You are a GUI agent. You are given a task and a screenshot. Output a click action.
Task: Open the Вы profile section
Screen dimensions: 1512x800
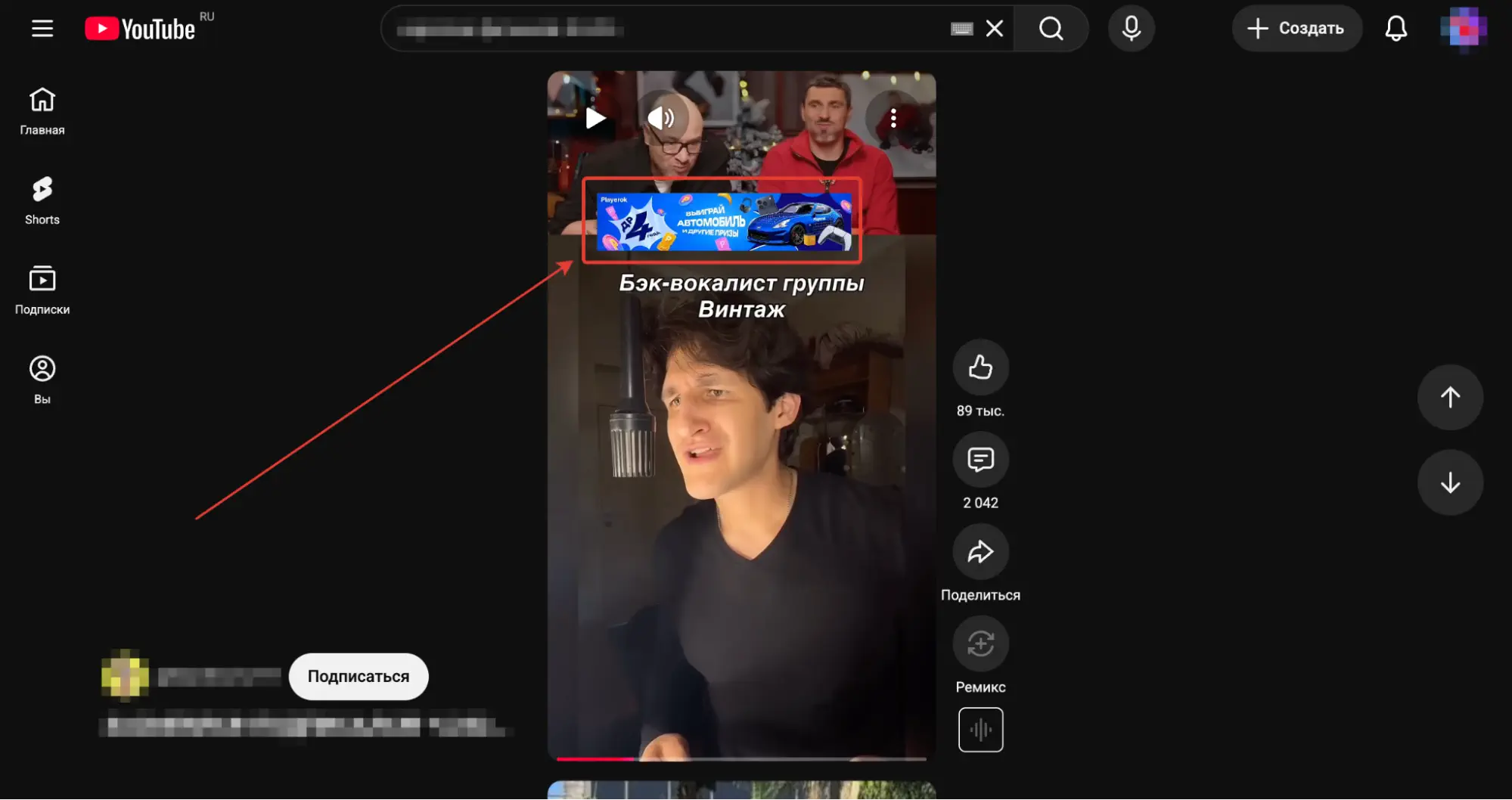click(42, 380)
